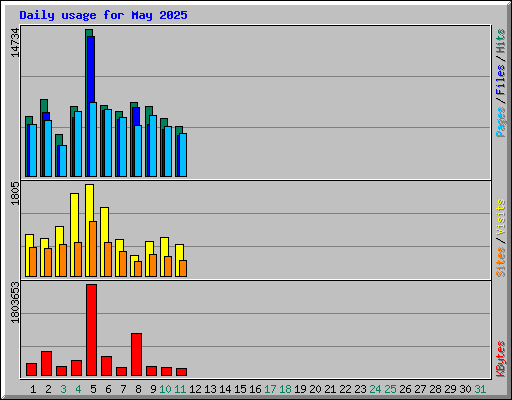Click the blue Files legend label
Image resolution: width=512 pixels, height=400 pixels.
click(501, 80)
